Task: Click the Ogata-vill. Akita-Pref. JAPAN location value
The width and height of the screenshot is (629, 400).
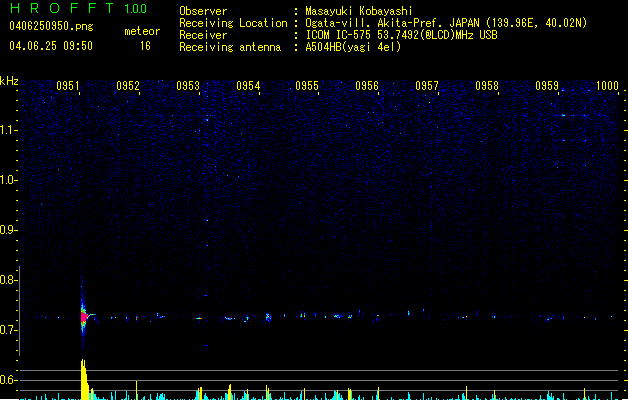Action: [446, 23]
